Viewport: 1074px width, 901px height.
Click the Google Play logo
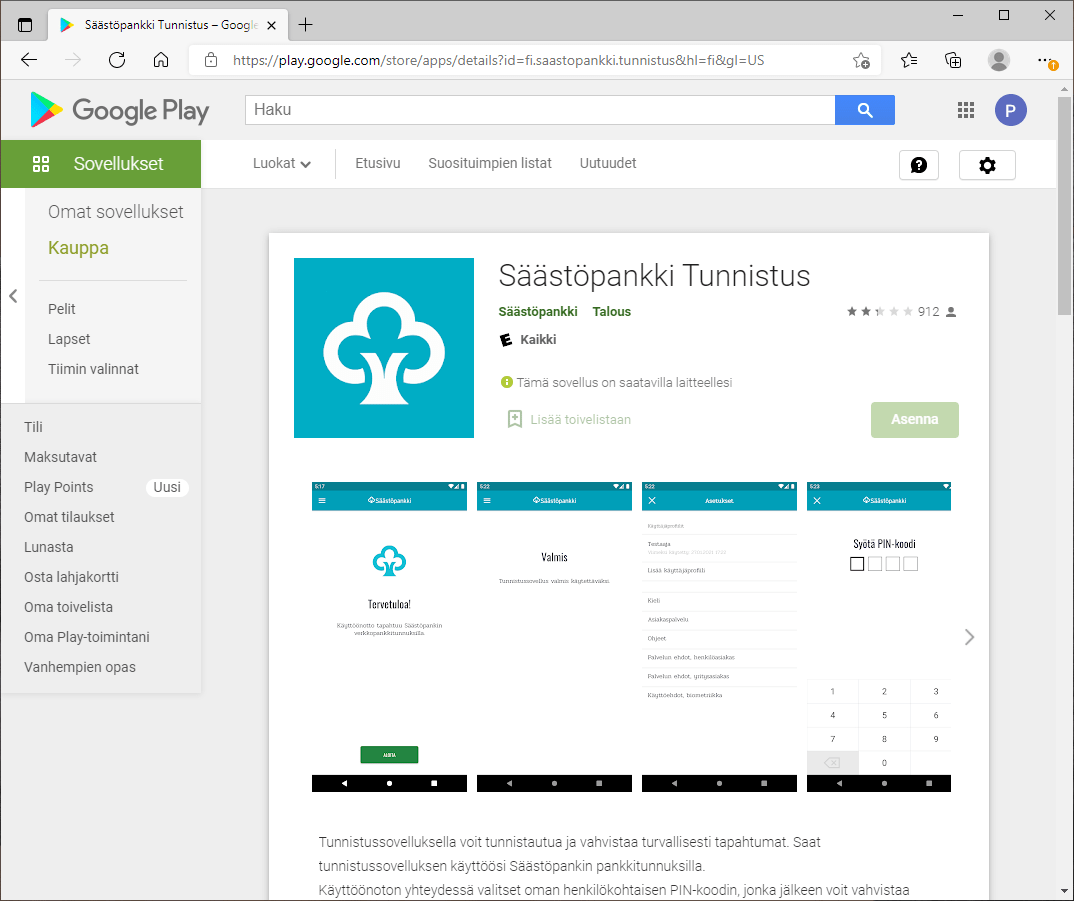click(120, 110)
